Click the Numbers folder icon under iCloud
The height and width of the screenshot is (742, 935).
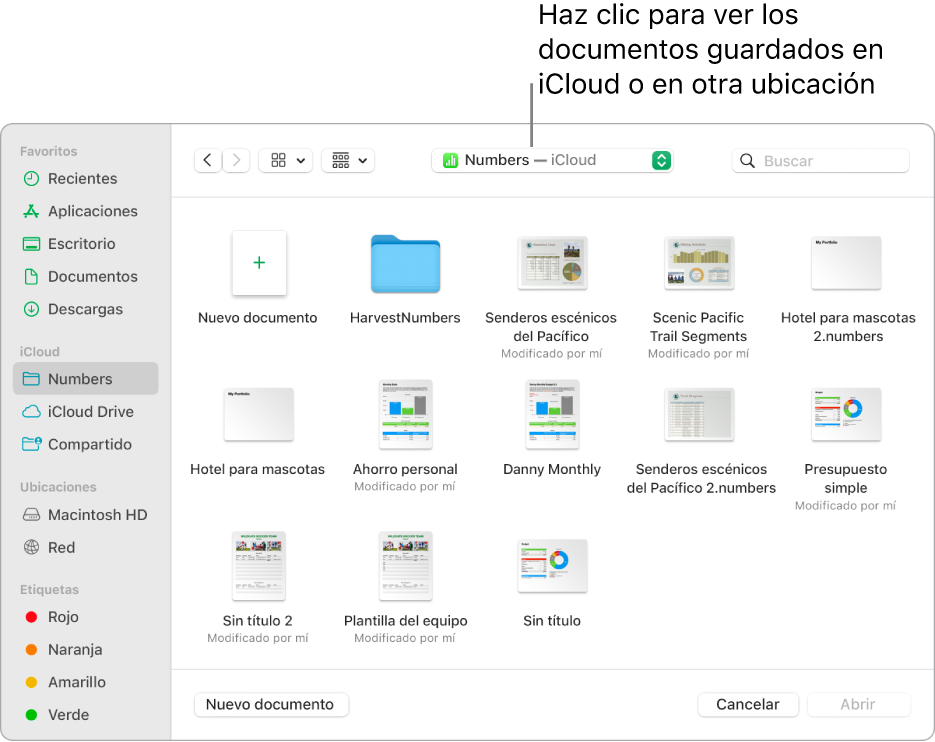click(31, 379)
